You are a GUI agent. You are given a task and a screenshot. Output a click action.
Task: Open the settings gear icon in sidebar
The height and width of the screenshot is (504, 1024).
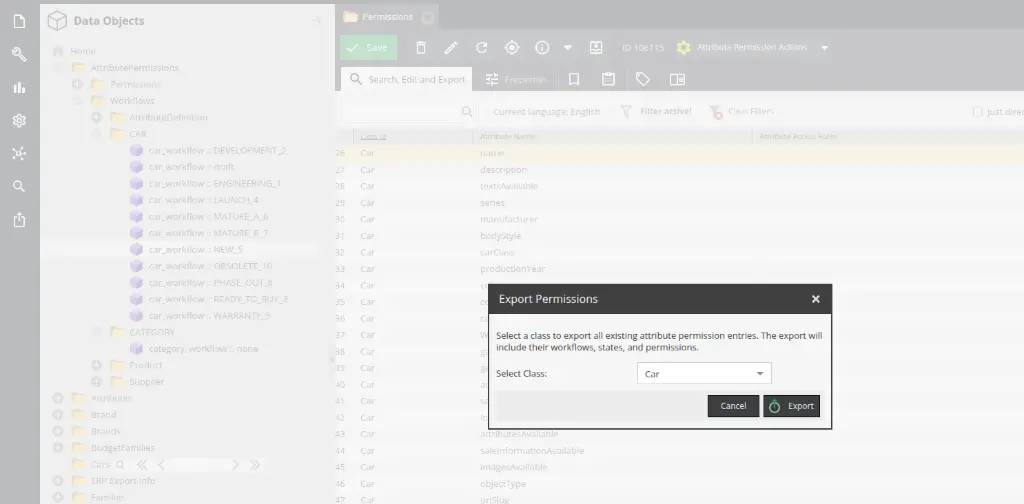pos(19,120)
